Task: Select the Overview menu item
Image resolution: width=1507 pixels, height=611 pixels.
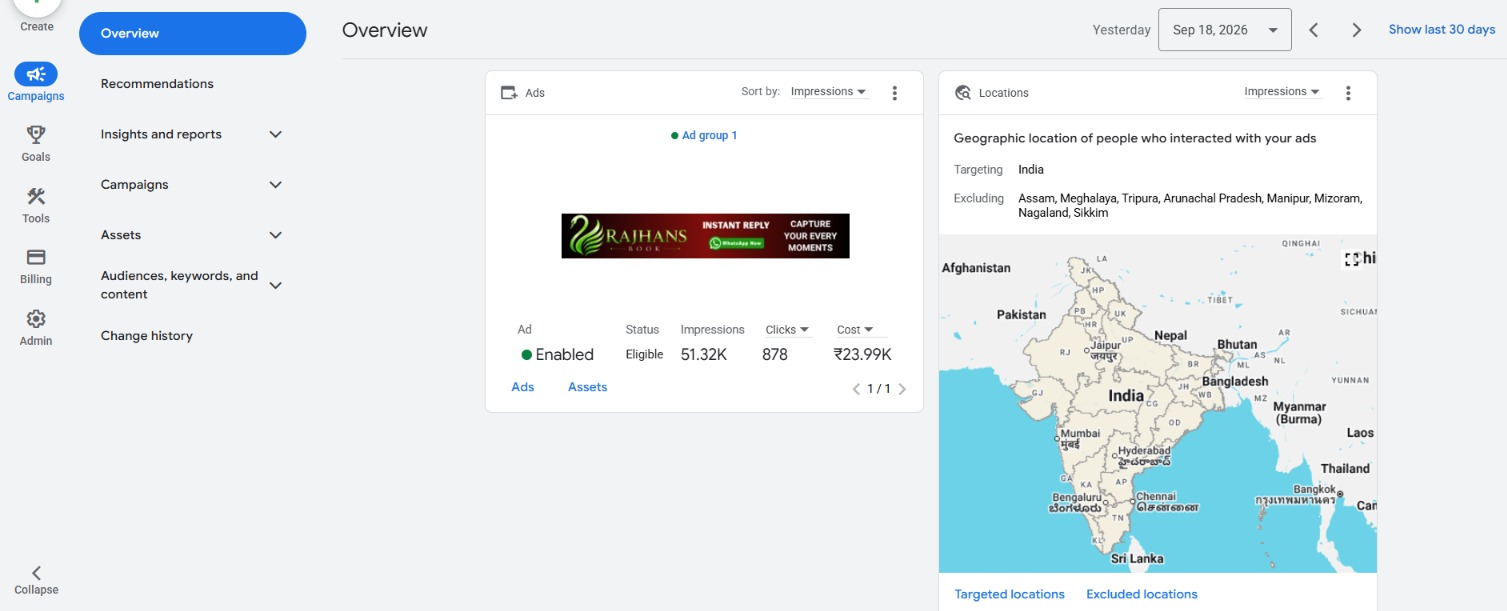Action: click(x=192, y=33)
